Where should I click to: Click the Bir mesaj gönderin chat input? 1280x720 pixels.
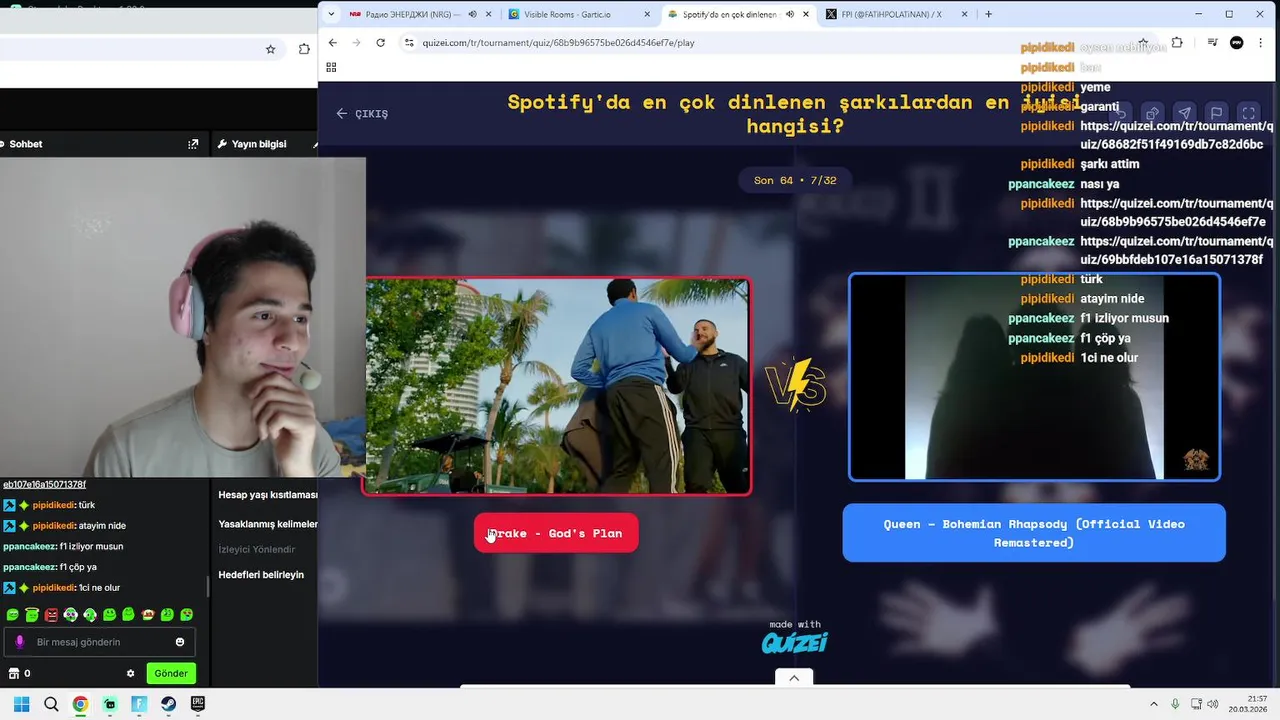[100, 642]
